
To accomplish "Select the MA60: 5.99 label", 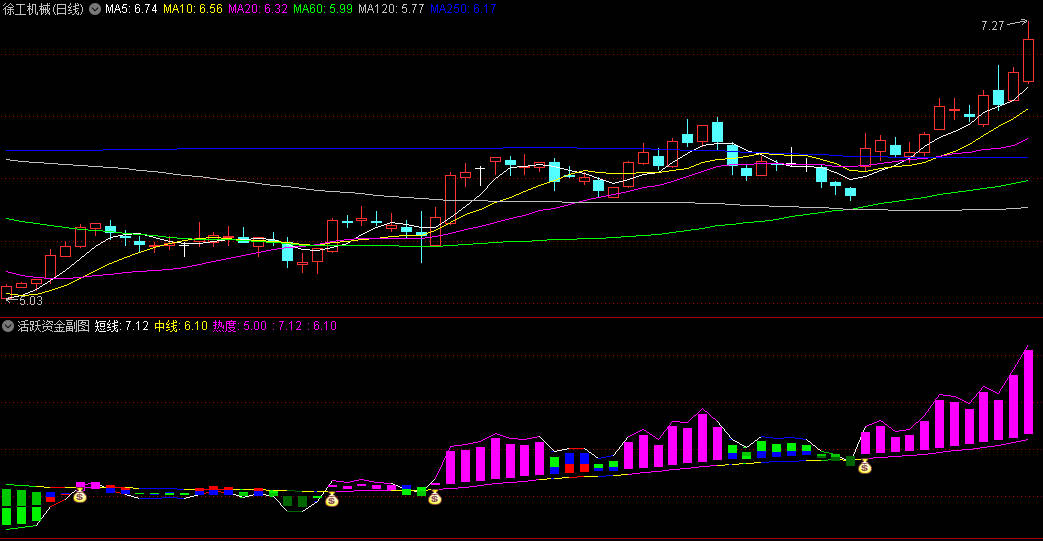I will pyautogui.click(x=323, y=9).
